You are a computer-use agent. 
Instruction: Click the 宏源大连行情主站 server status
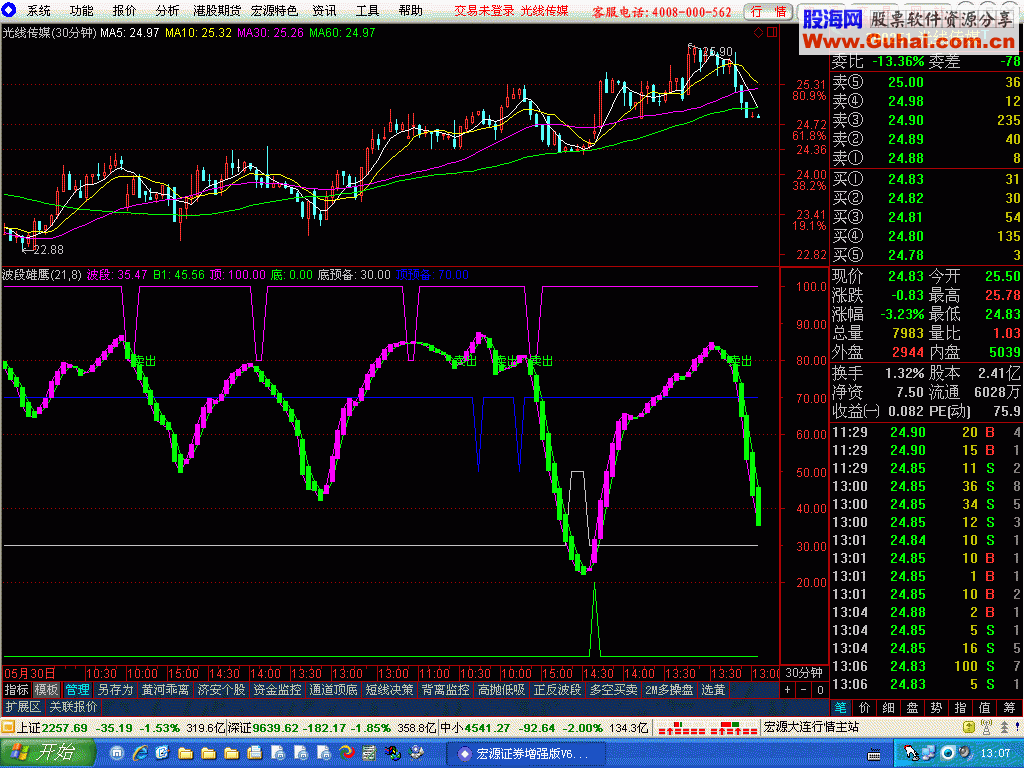[811, 728]
